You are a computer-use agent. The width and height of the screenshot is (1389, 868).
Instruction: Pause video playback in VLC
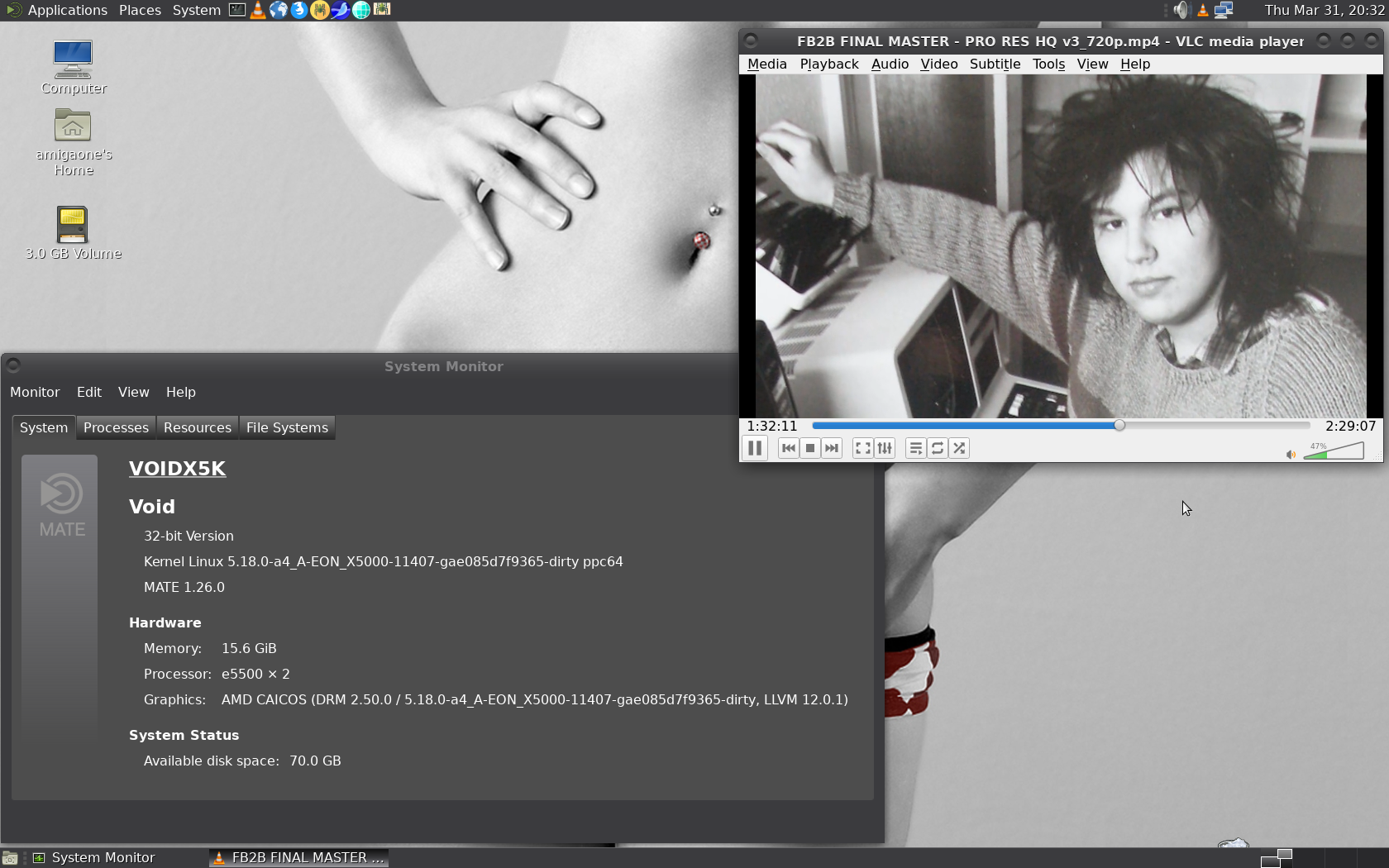[755, 448]
